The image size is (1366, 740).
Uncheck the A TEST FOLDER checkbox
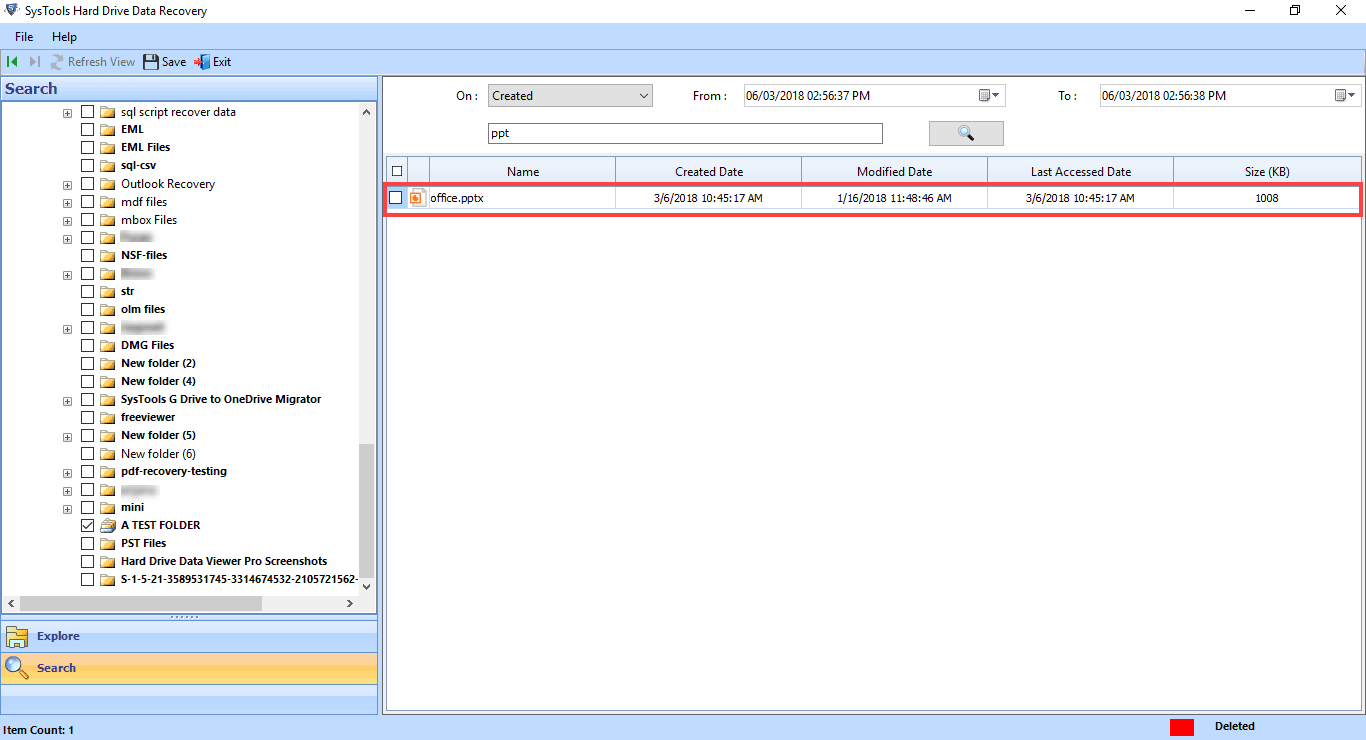click(87, 526)
